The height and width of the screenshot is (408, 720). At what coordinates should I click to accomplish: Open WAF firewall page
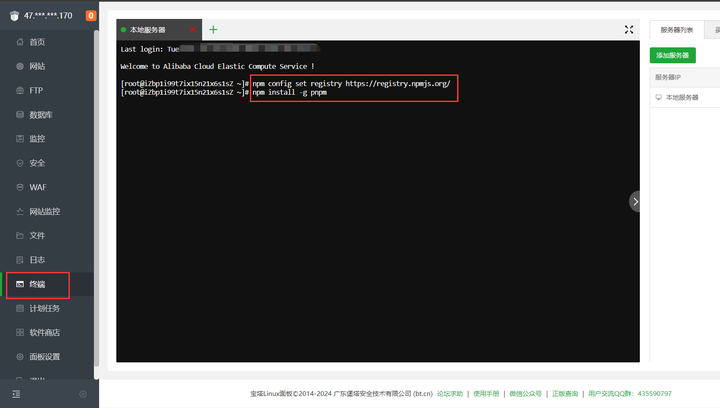click(37, 187)
